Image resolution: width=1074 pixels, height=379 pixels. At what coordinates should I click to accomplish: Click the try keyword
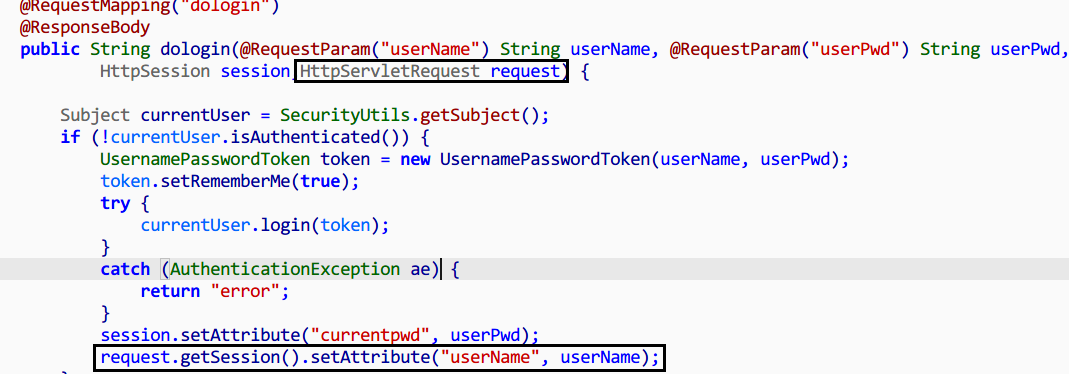(114, 204)
